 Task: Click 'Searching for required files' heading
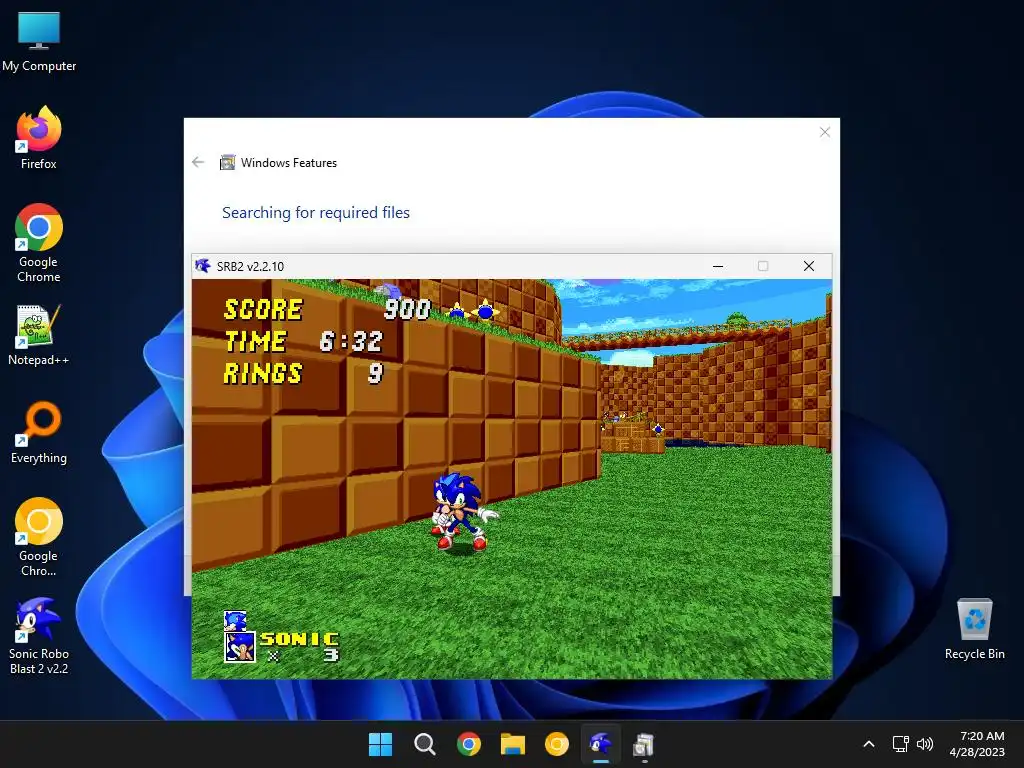coord(316,212)
